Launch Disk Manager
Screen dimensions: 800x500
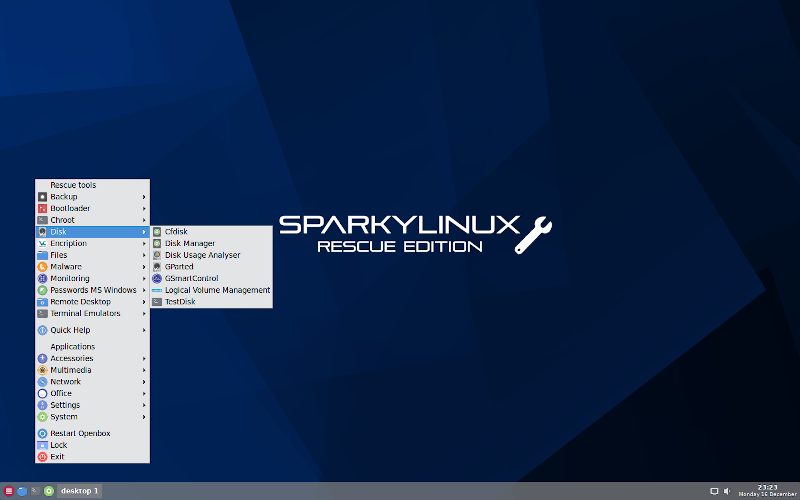coord(211,243)
